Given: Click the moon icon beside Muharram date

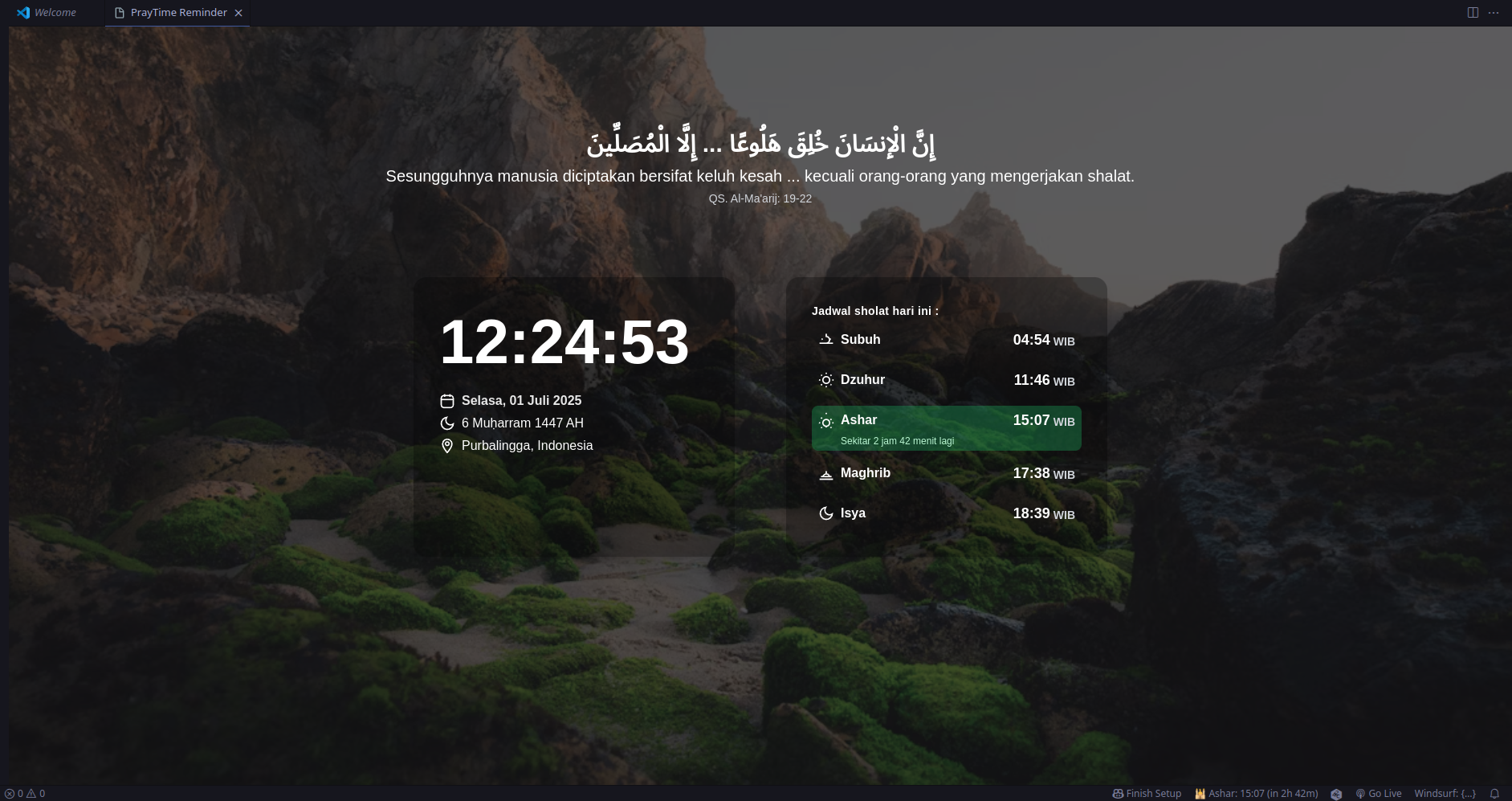Looking at the screenshot, I should (447, 423).
